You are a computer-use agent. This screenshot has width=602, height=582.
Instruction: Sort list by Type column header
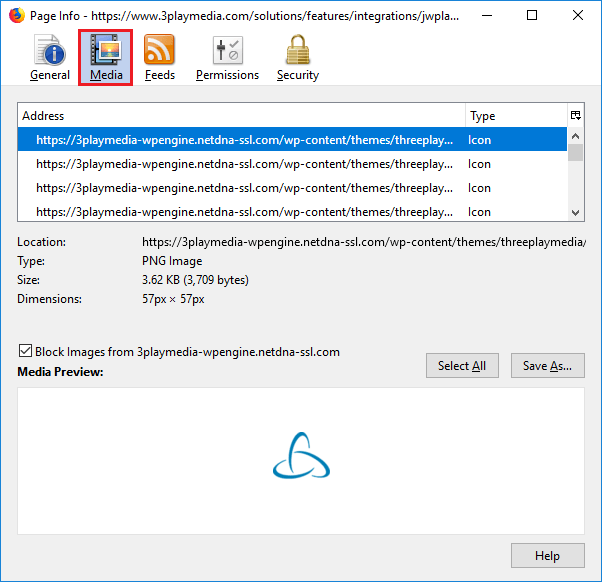point(515,116)
